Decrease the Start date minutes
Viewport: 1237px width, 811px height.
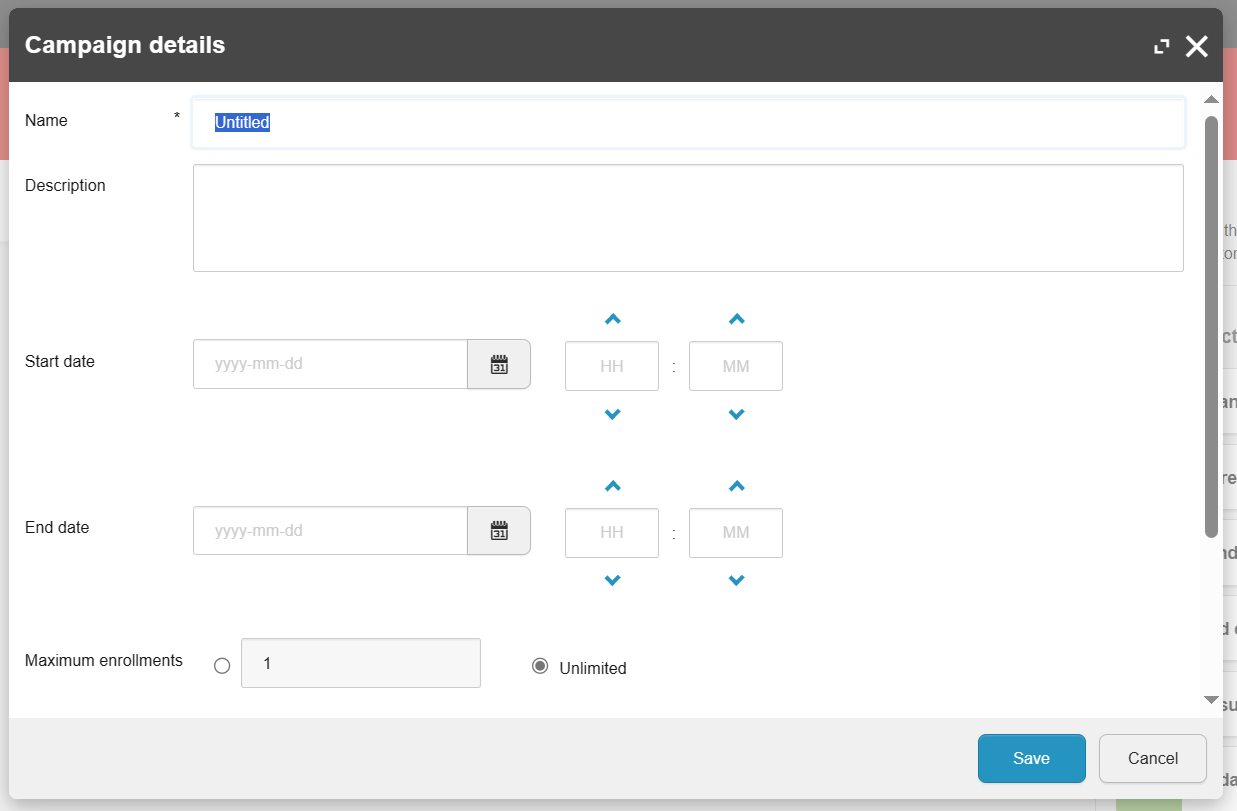pyautogui.click(x=736, y=414)
